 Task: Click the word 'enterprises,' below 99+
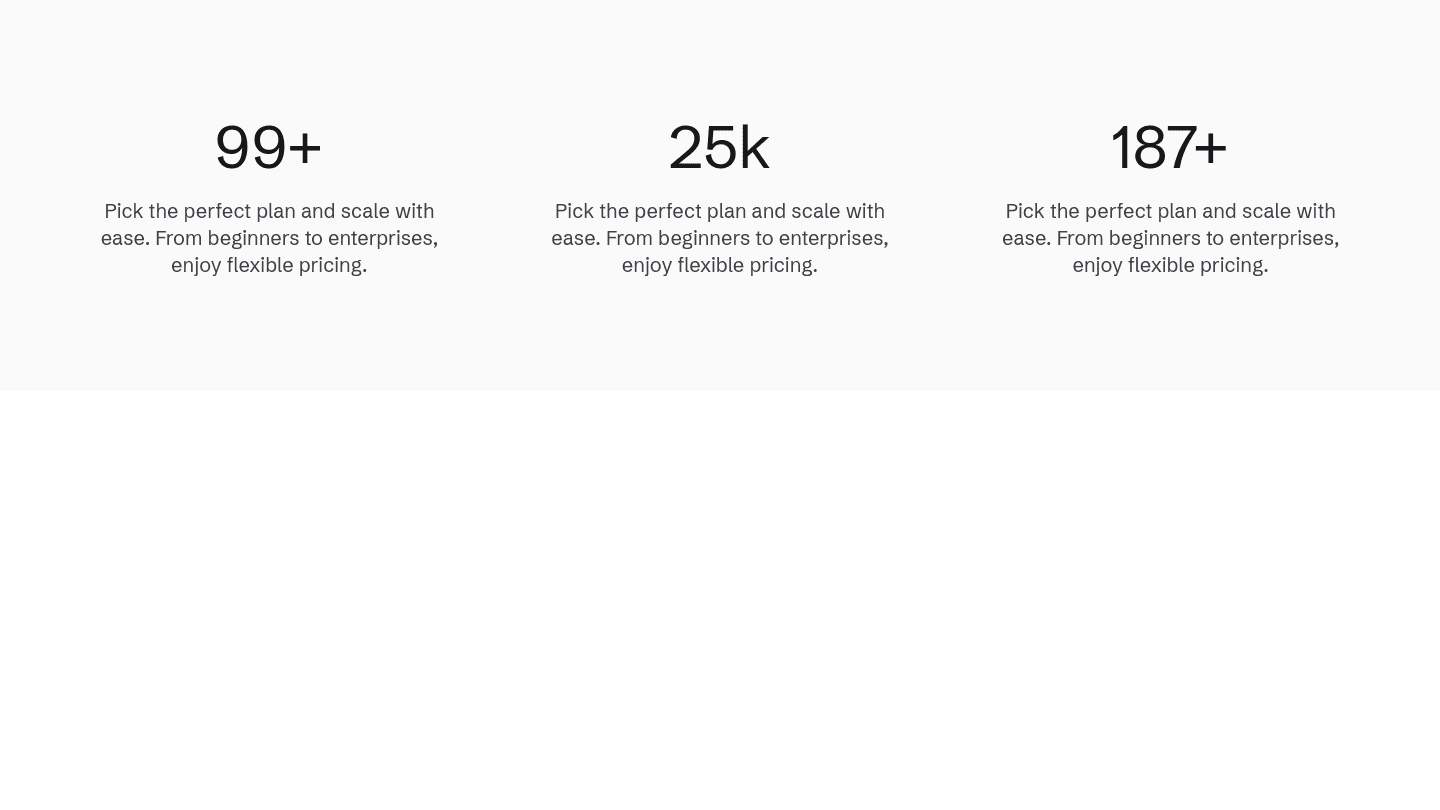point(382,238)
